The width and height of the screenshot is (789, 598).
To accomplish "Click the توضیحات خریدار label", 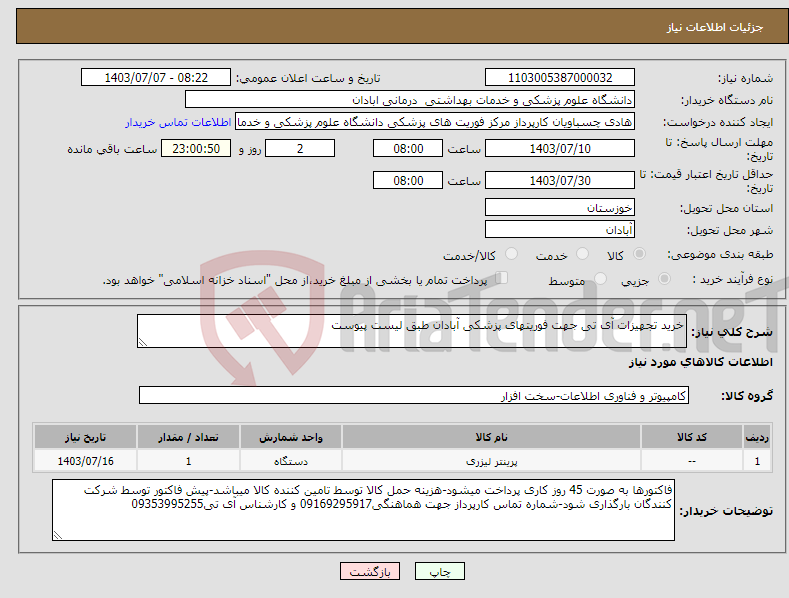I will point(726,511).
